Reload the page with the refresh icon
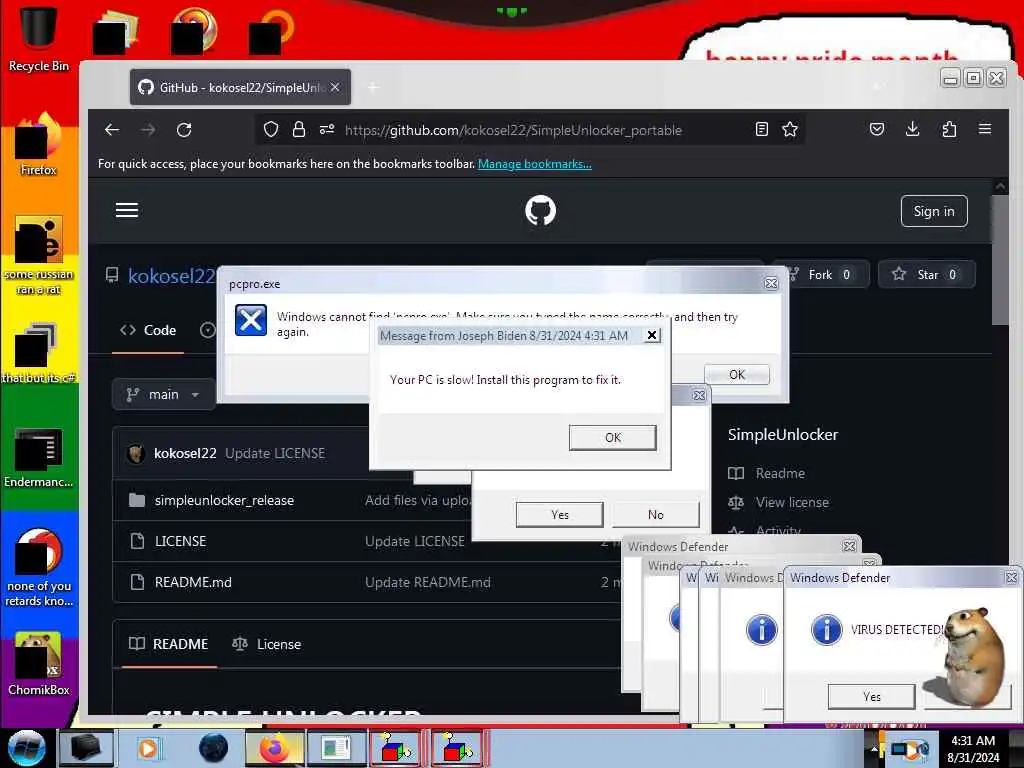The width and height of the screenshot is (1024, 768). pos(184,130)
